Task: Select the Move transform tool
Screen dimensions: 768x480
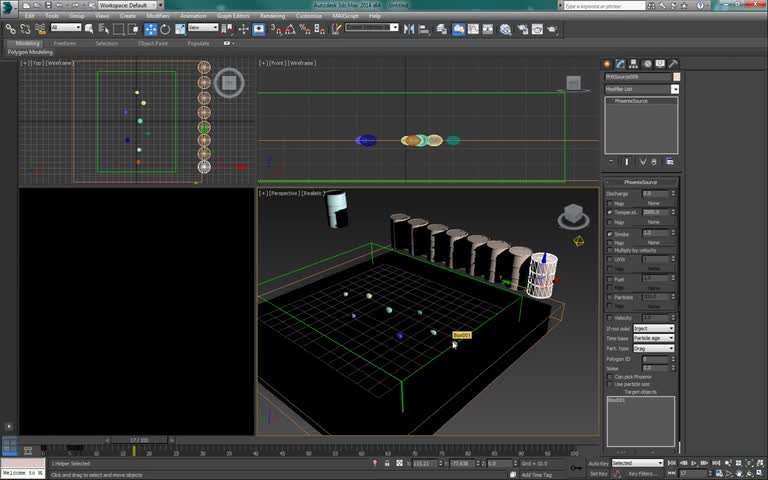Action: (151, 29)
